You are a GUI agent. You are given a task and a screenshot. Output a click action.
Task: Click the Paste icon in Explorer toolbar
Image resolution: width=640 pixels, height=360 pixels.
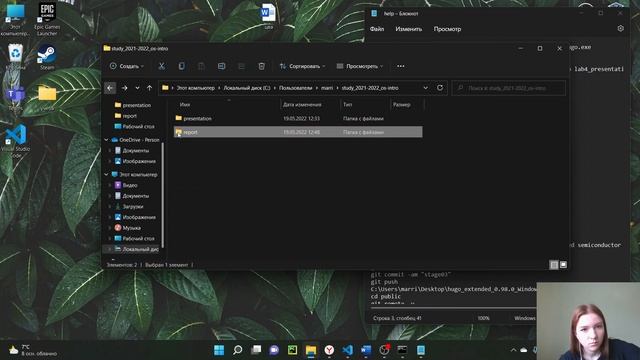pos(202,66)
